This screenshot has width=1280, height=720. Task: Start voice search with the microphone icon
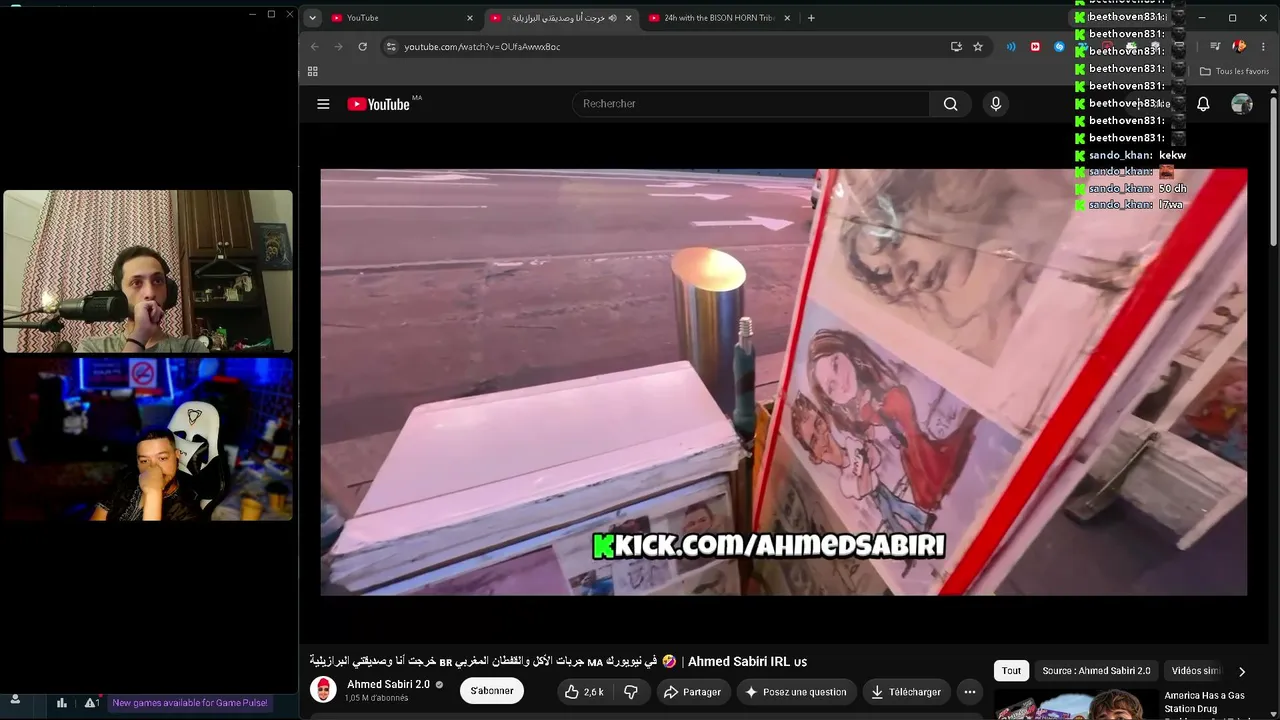[995, 104]
